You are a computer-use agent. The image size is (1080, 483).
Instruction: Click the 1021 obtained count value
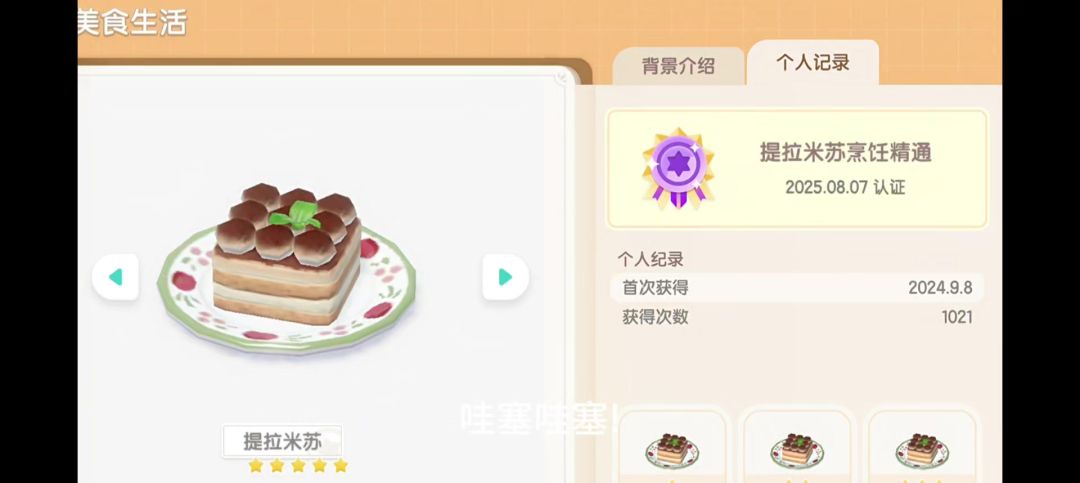coord(957,317)
